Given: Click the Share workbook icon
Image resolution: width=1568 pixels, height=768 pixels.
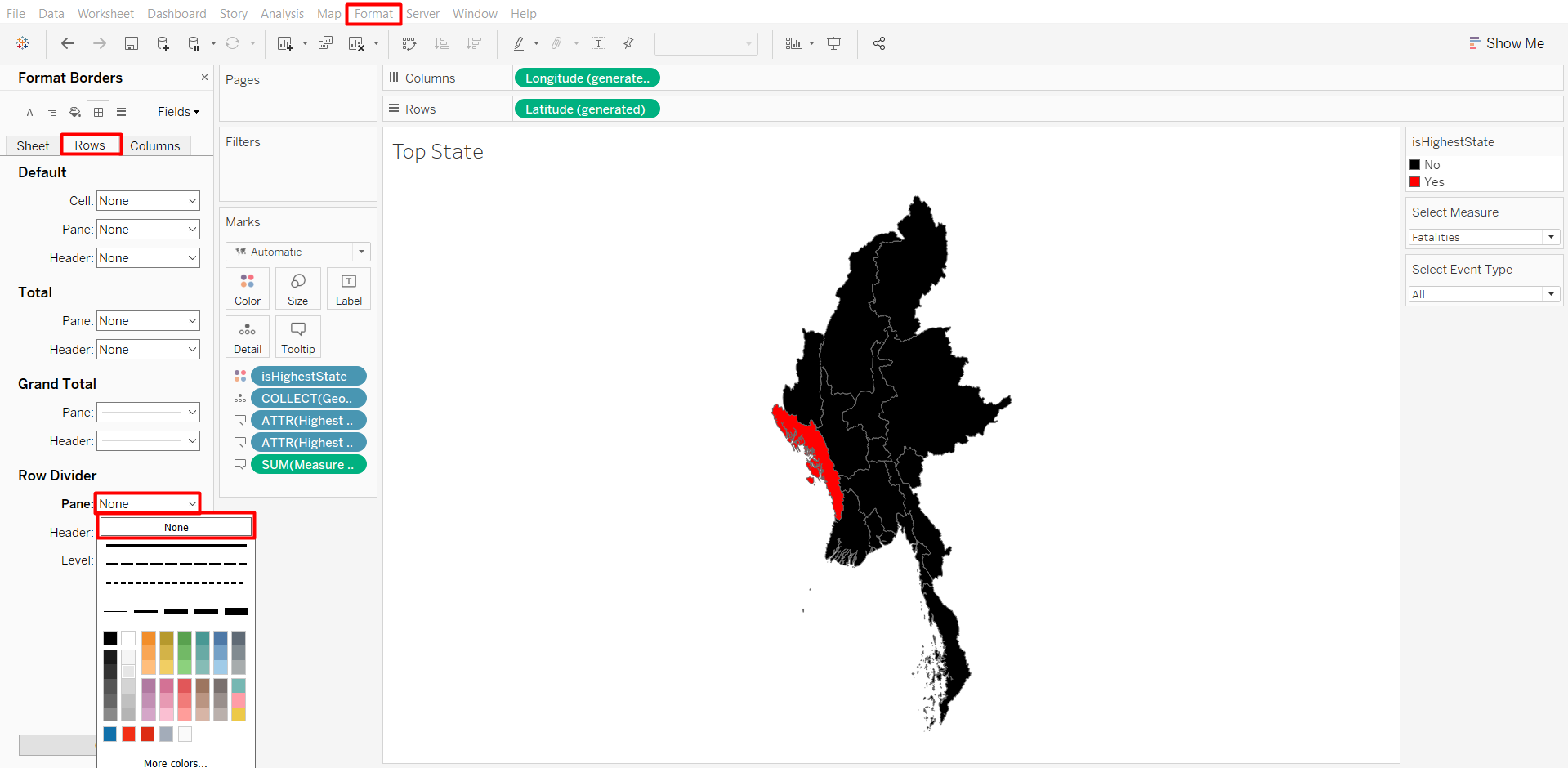Looking at the screenshot, I should (879, 44).
